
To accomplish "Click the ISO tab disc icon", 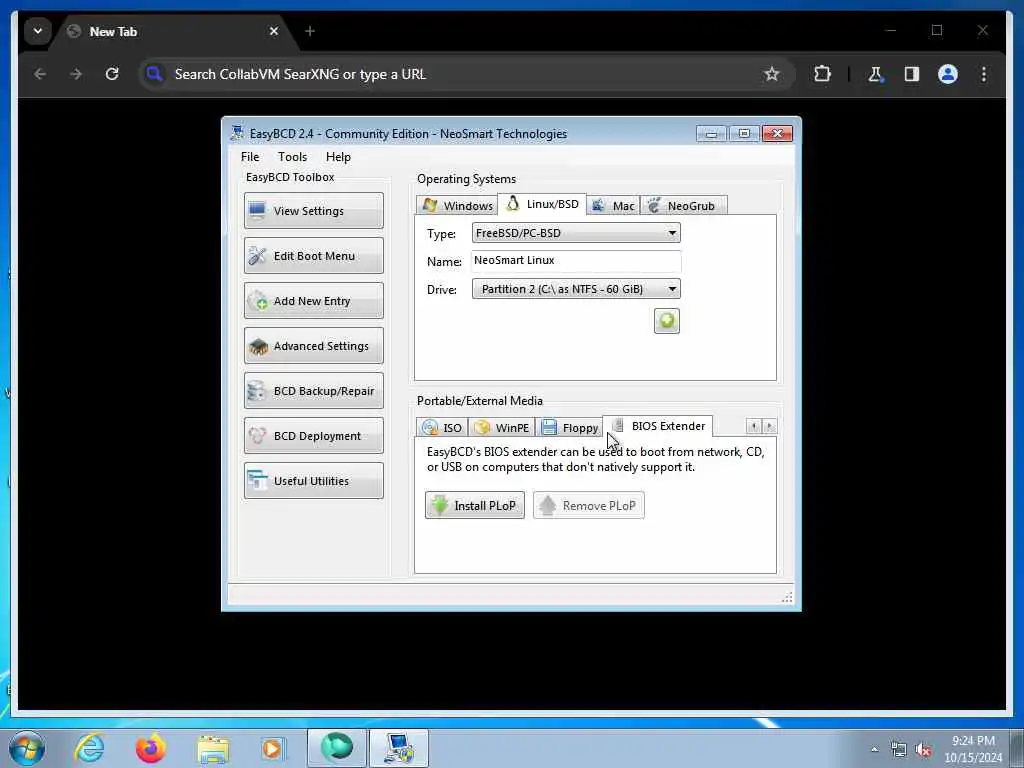I will pyautogui.click(x=430, y=427).
